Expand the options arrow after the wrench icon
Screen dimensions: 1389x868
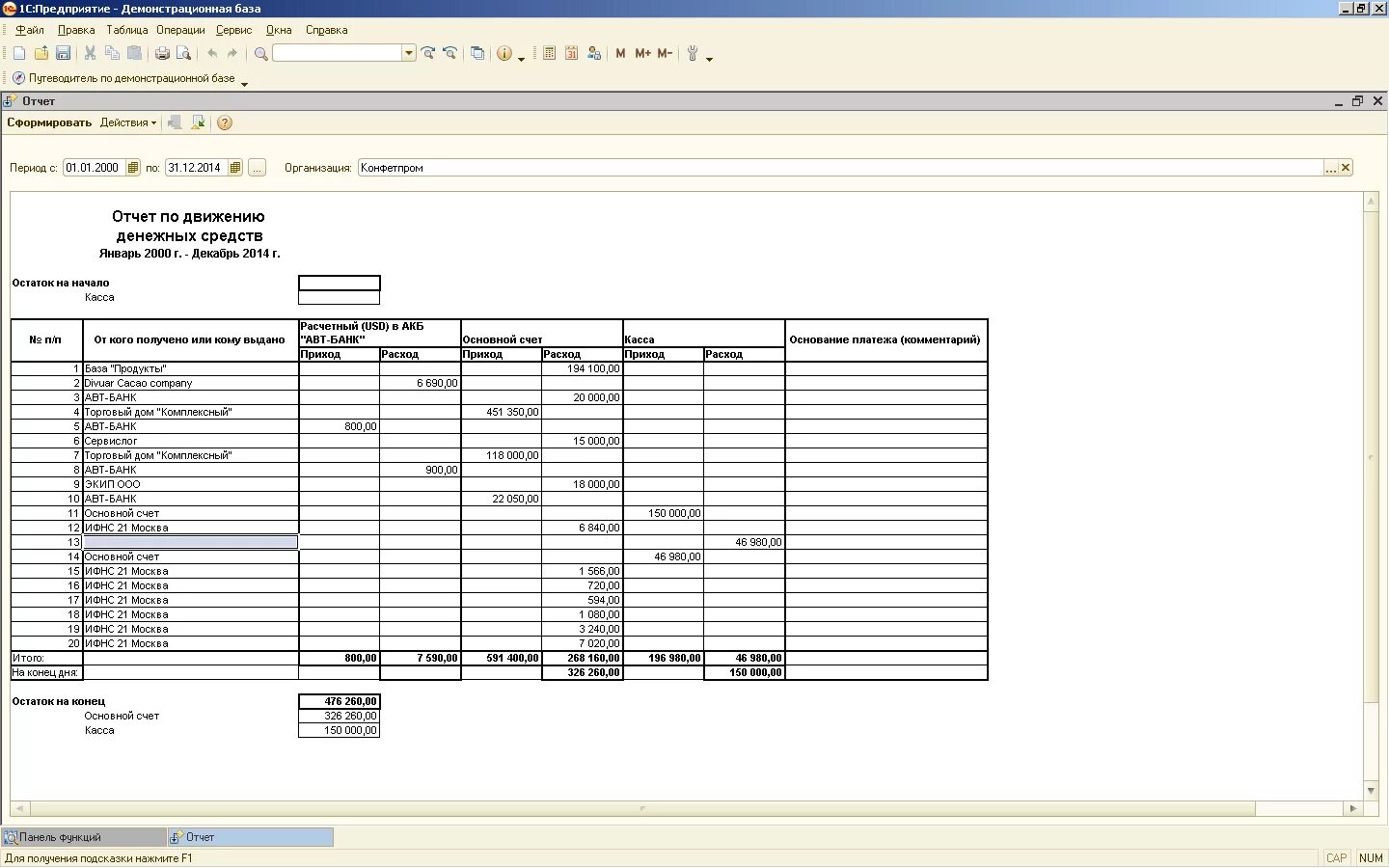tap(709, 59)
